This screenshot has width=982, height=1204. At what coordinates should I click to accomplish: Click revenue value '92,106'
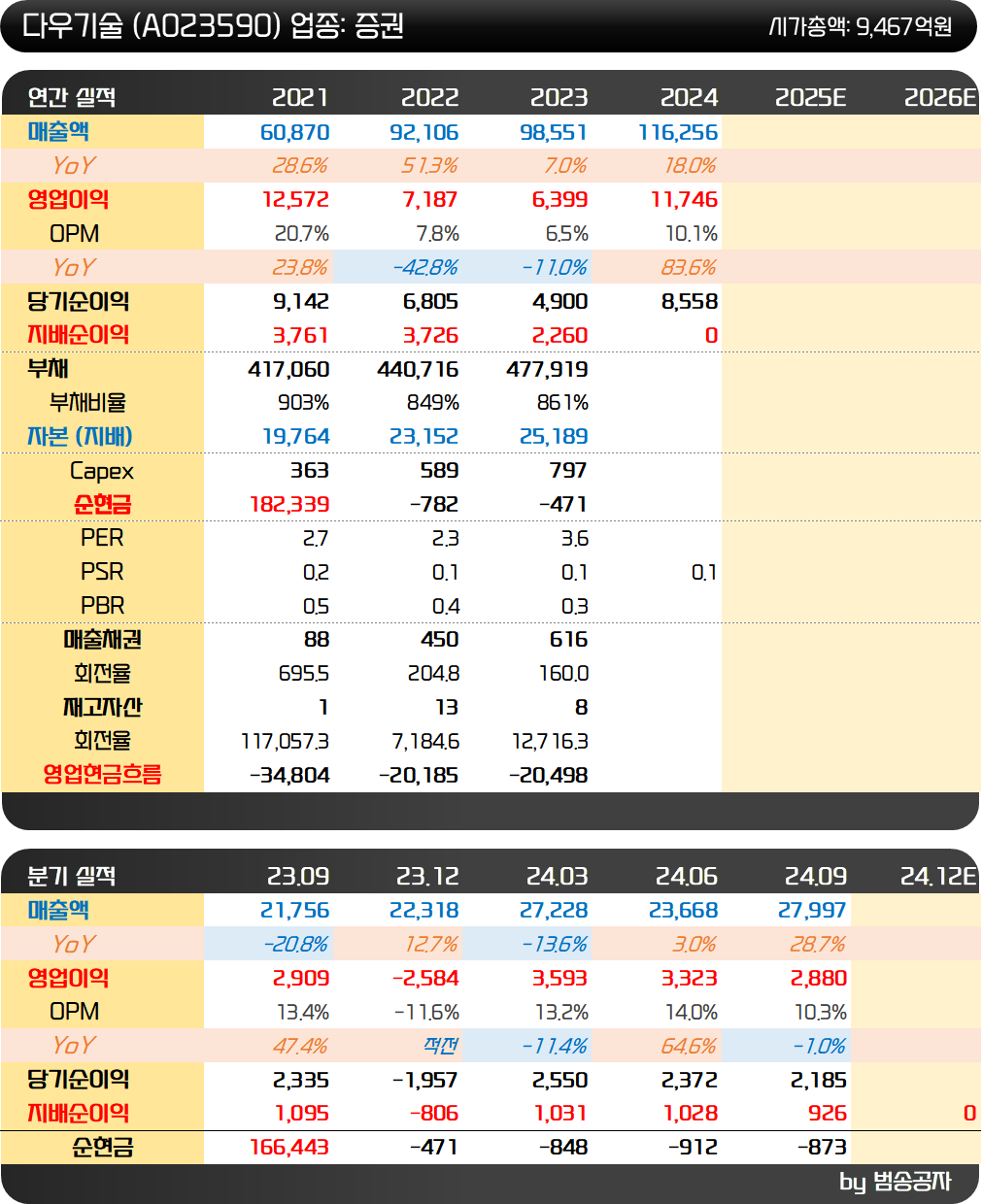click(x=424, y=132)
